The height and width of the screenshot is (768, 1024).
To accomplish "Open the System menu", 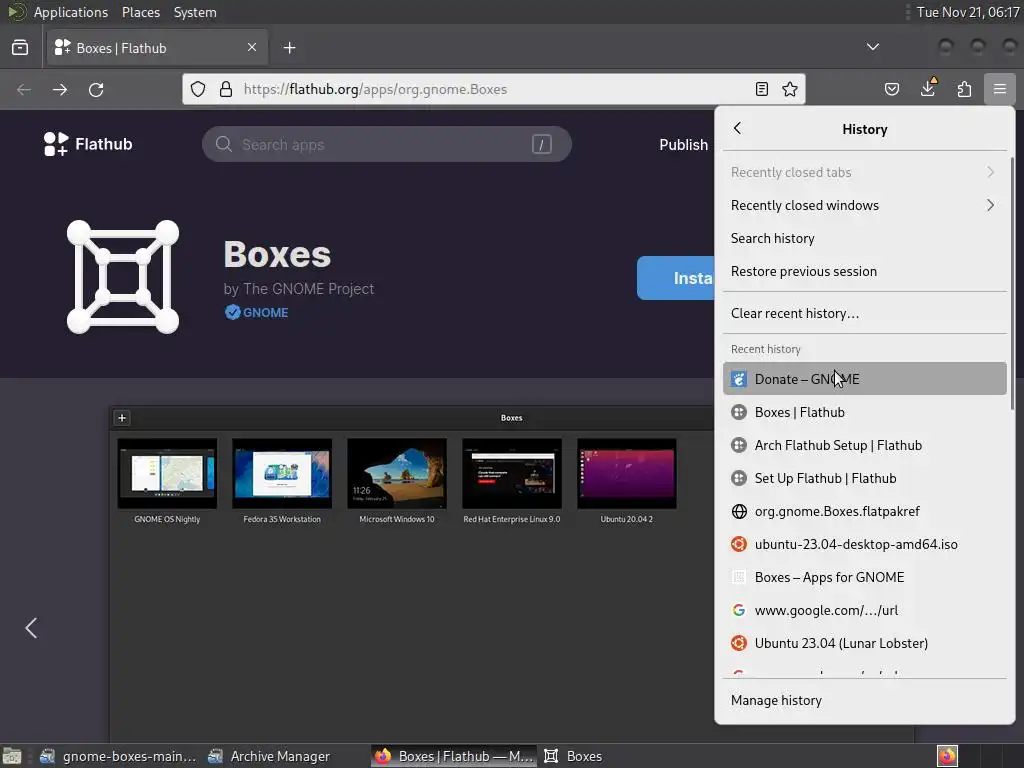I will tap(195, 12).
